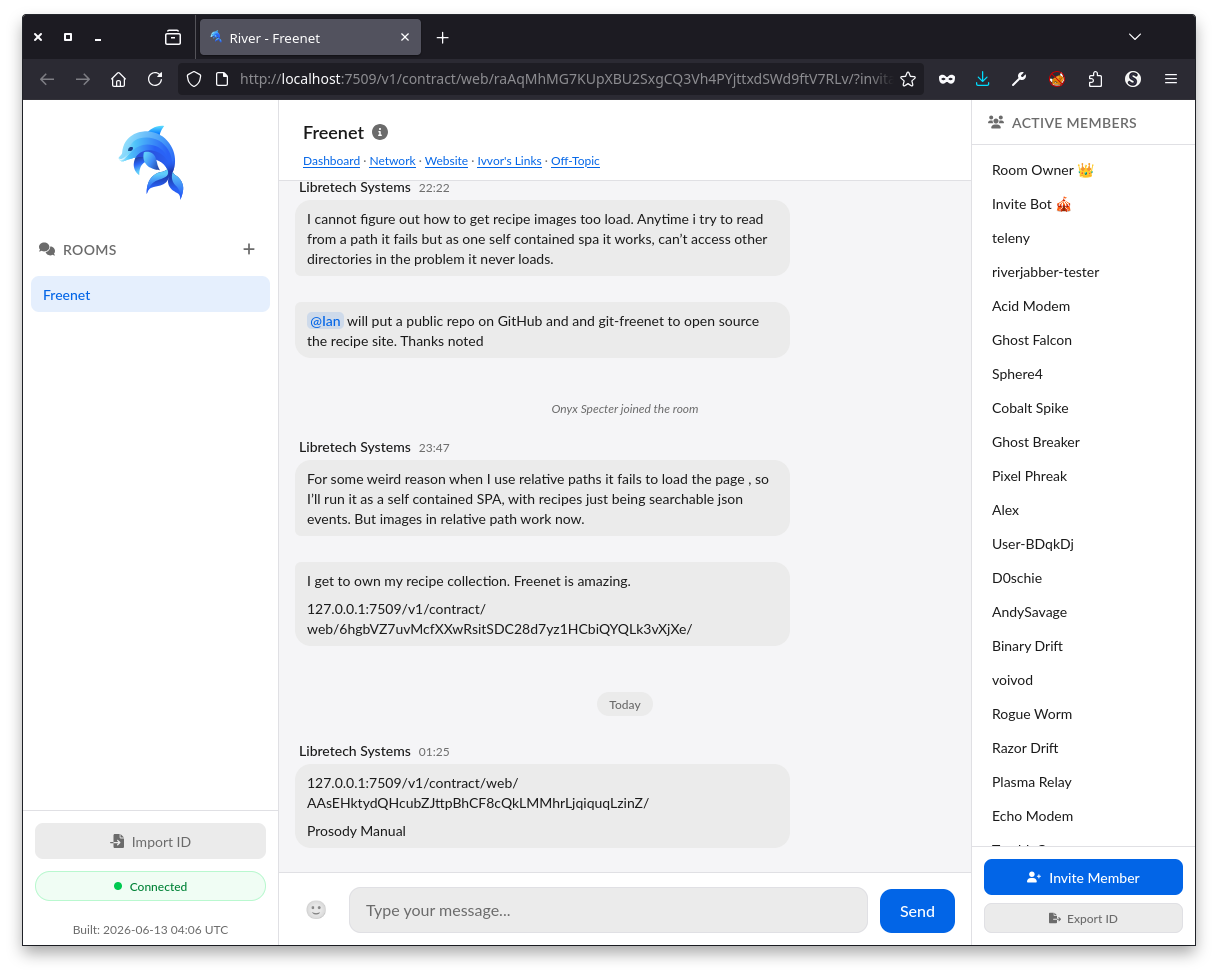Click the orange extension icon in toolbar
This screenshot has width=1218, height=976.
pos(1057,79)
